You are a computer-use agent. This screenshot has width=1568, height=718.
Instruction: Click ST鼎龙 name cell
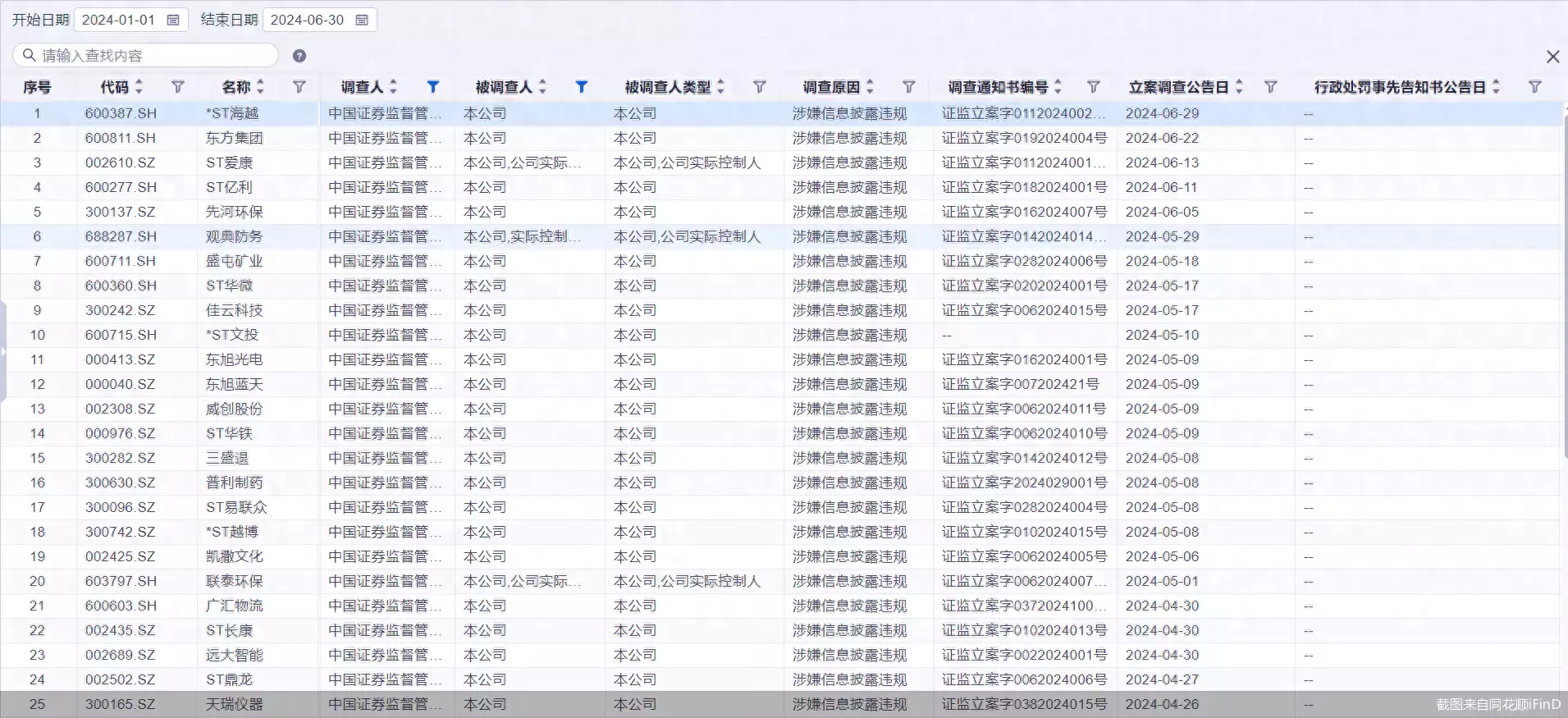tap(229, 679)
